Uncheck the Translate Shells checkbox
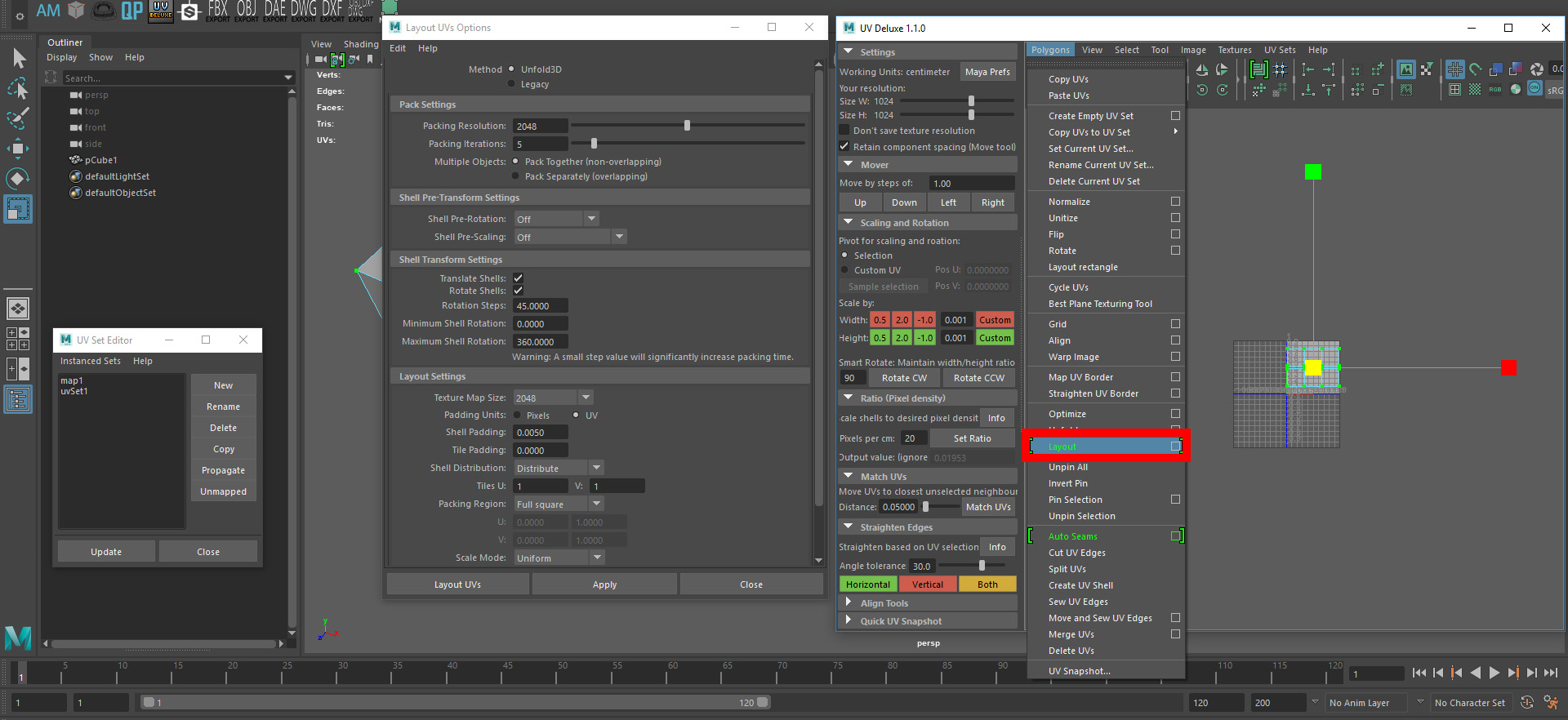 pyautogui.click(x=518, y=278)
